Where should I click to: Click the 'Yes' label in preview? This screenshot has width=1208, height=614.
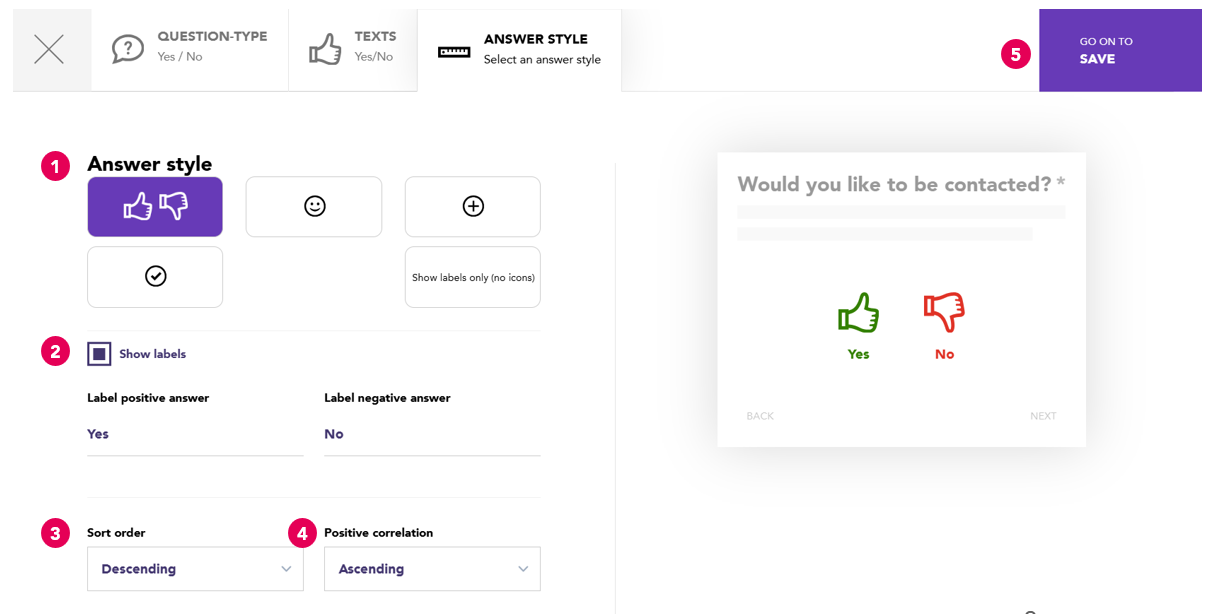858,354
